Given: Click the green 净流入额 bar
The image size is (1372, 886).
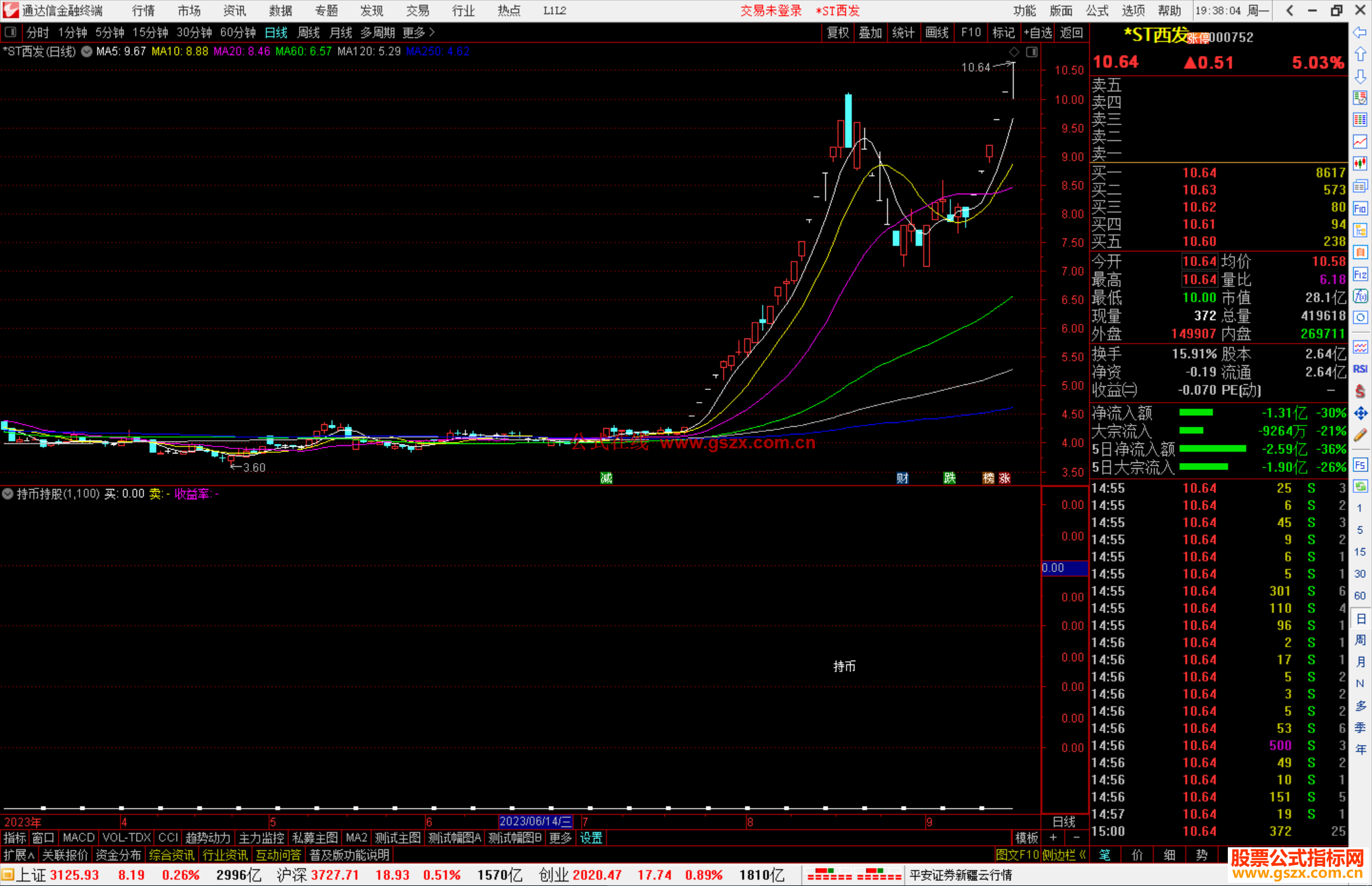Looking at the screenshot, I should click(1195, 413).
